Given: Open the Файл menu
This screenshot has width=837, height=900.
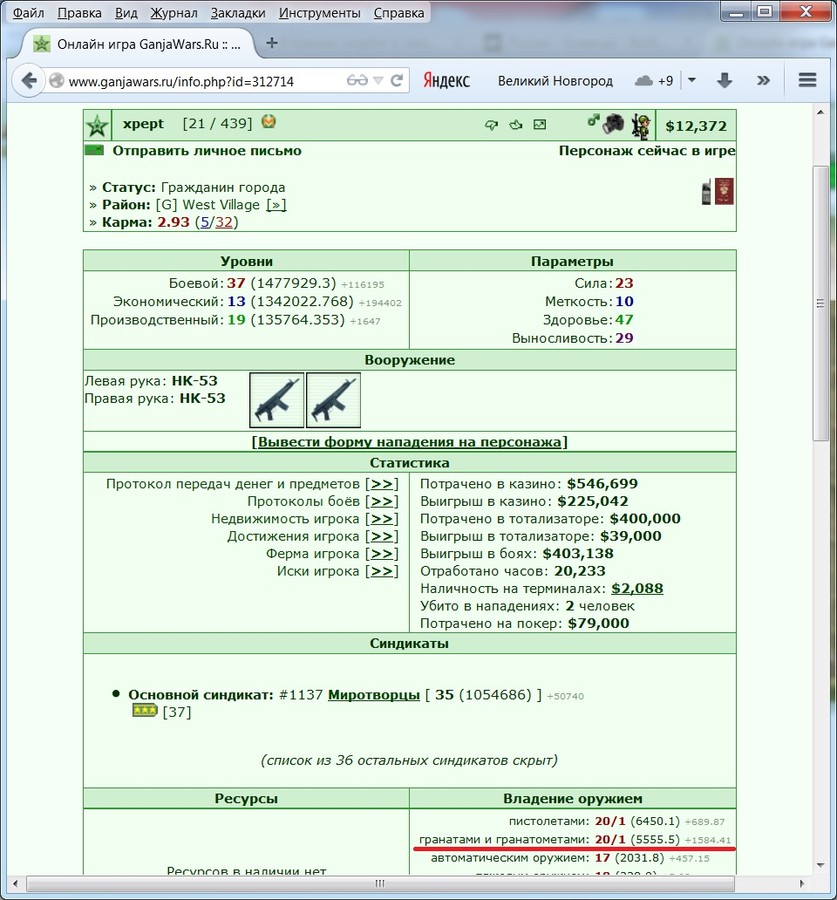Looking at the screenshot, I should coord(28,13).
